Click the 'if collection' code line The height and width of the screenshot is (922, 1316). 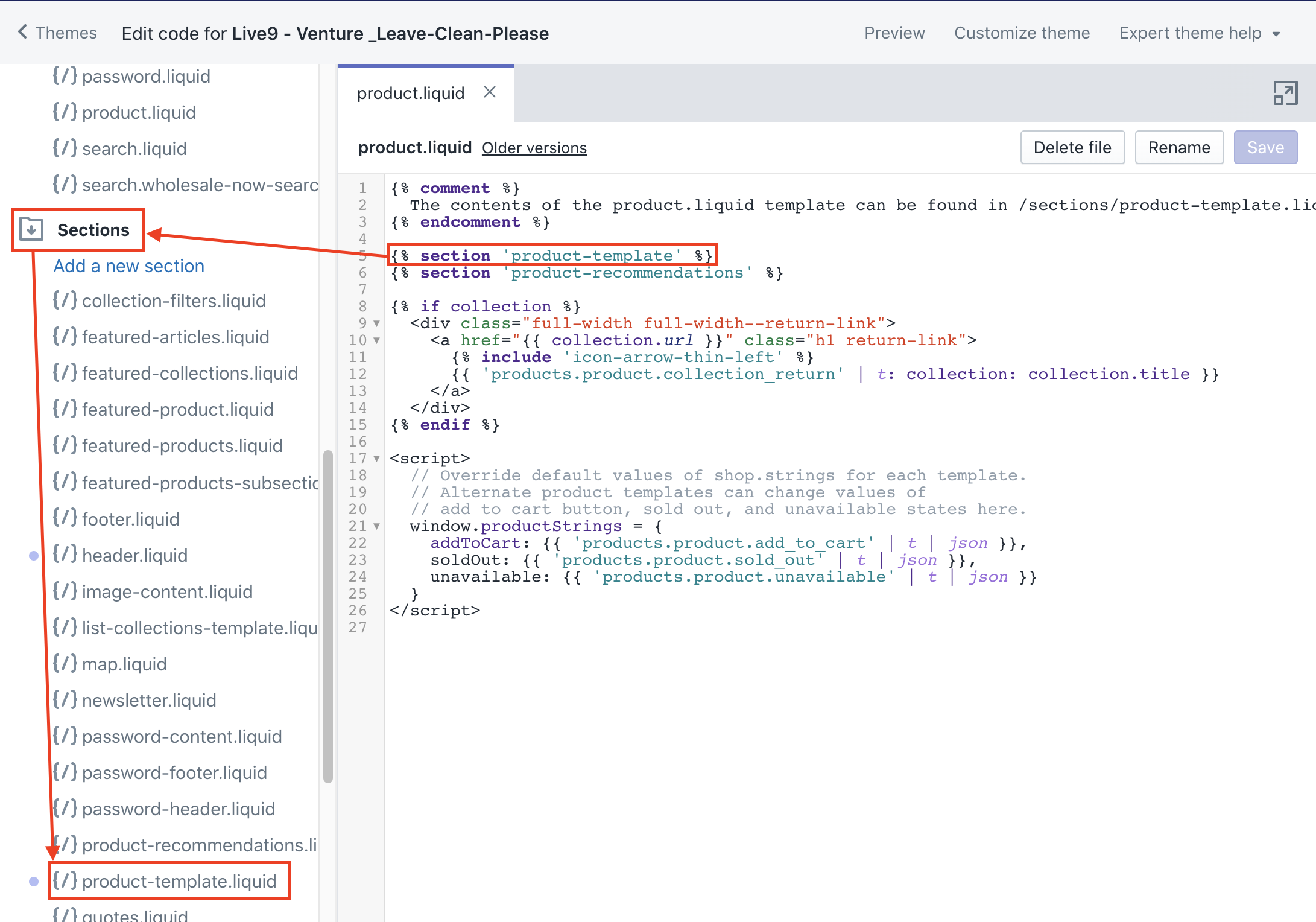coord(486,307)
